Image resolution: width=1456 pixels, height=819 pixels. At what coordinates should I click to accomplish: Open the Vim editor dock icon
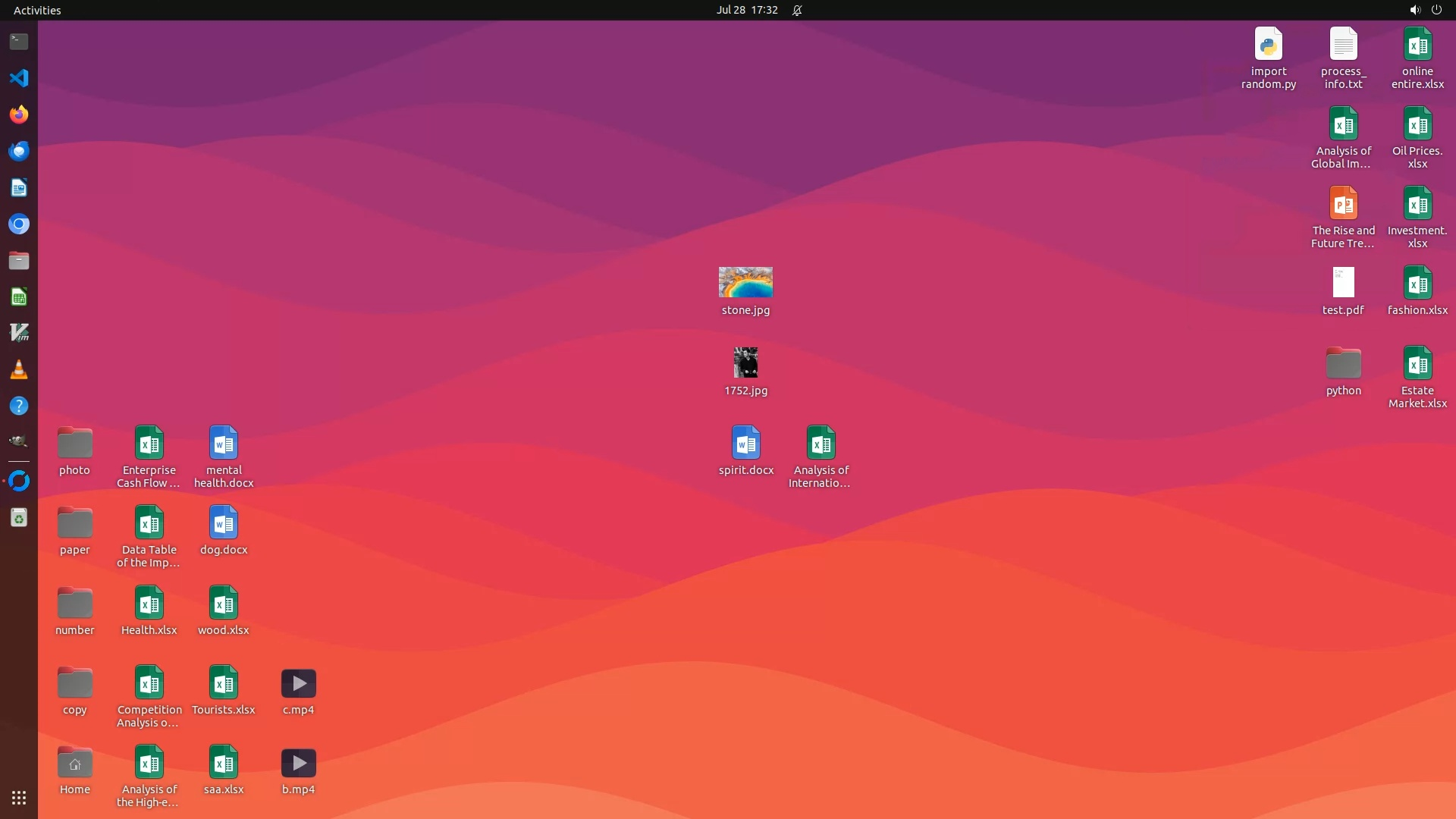click(19, 333)
